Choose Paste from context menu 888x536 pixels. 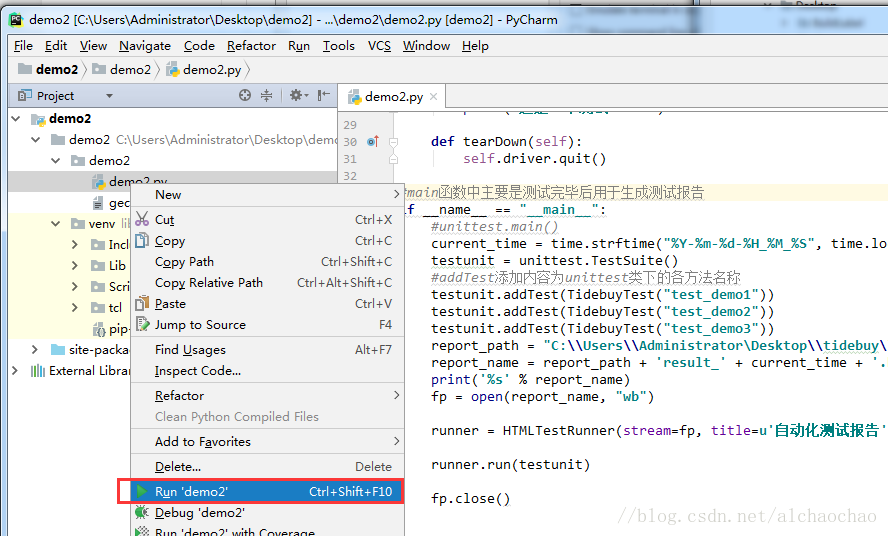(x=267, y=304)
